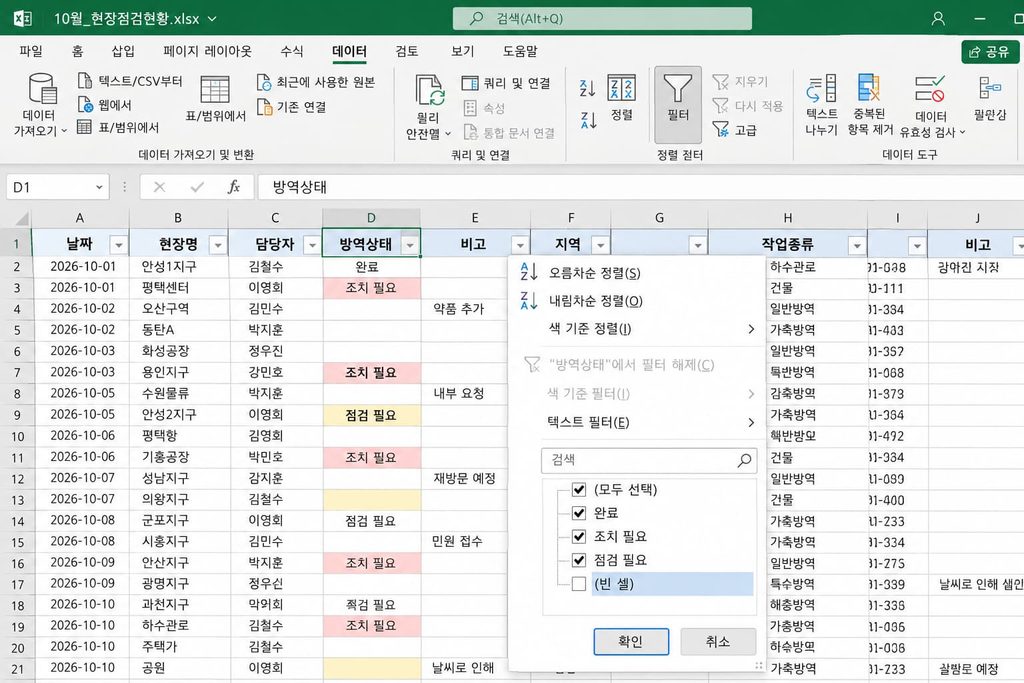The image size is (1024, 683).
Task: Sort ascending with the ribbon A-Z icon
Action: 587,87
